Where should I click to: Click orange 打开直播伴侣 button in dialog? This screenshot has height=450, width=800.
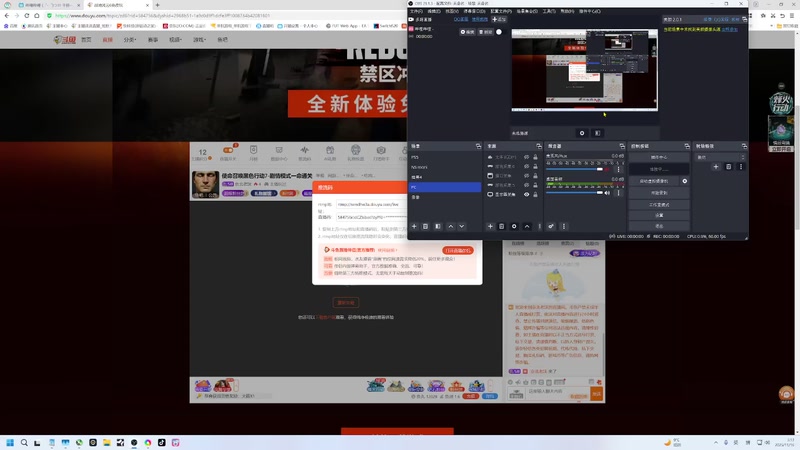458,251
